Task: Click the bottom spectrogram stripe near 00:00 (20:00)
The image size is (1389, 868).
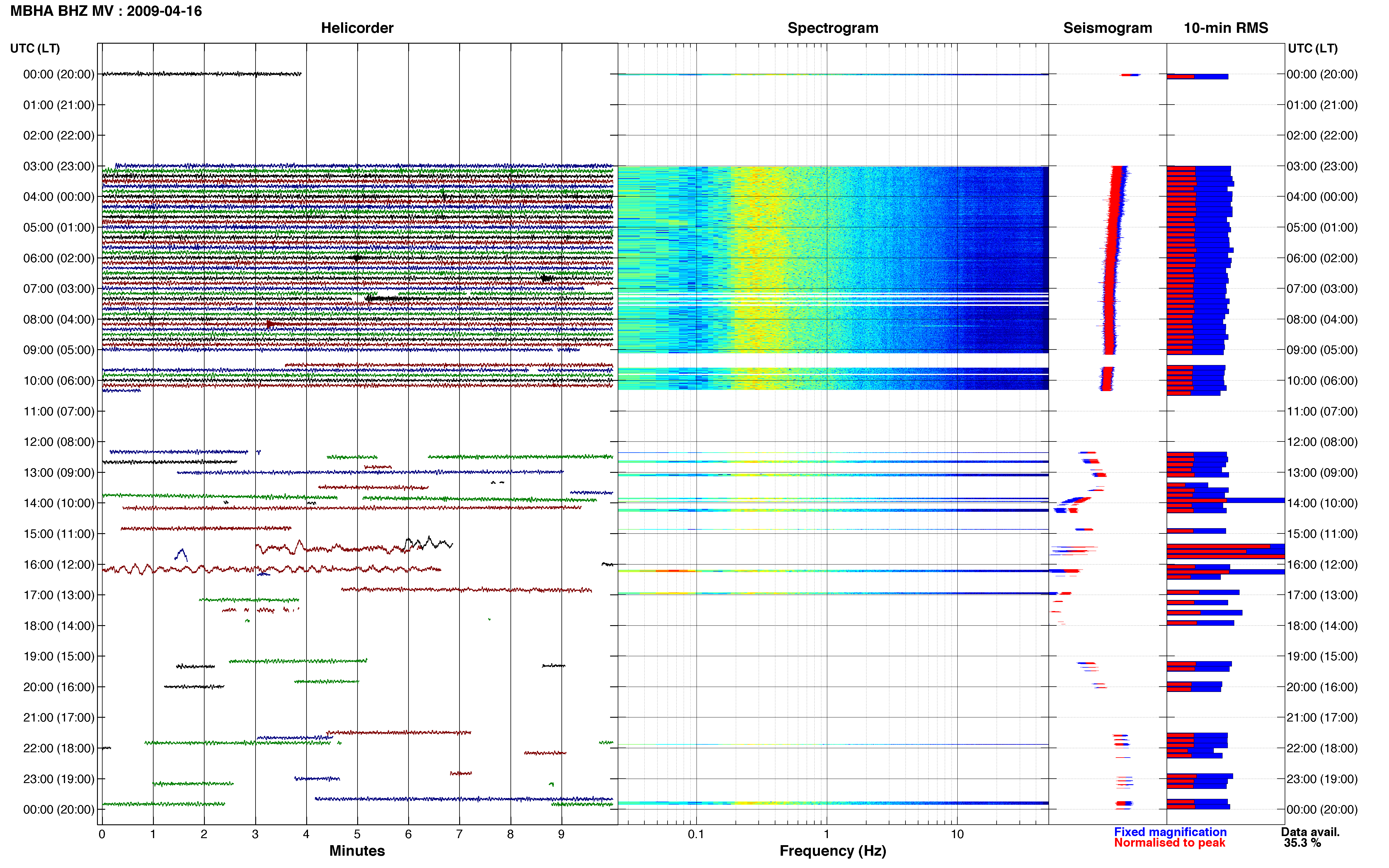Action: point(833,803)
